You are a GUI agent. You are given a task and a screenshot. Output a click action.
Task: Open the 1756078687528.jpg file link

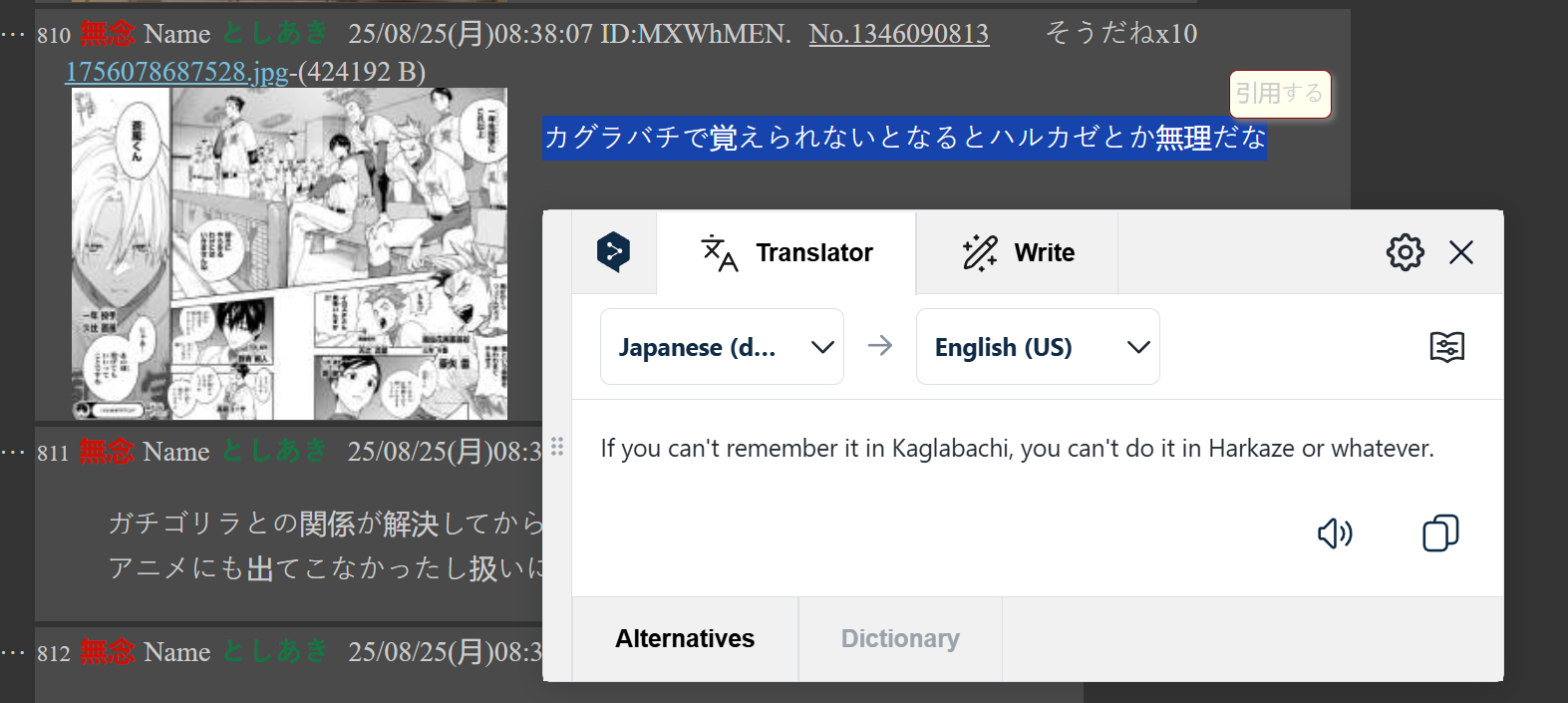click(176, 72)
